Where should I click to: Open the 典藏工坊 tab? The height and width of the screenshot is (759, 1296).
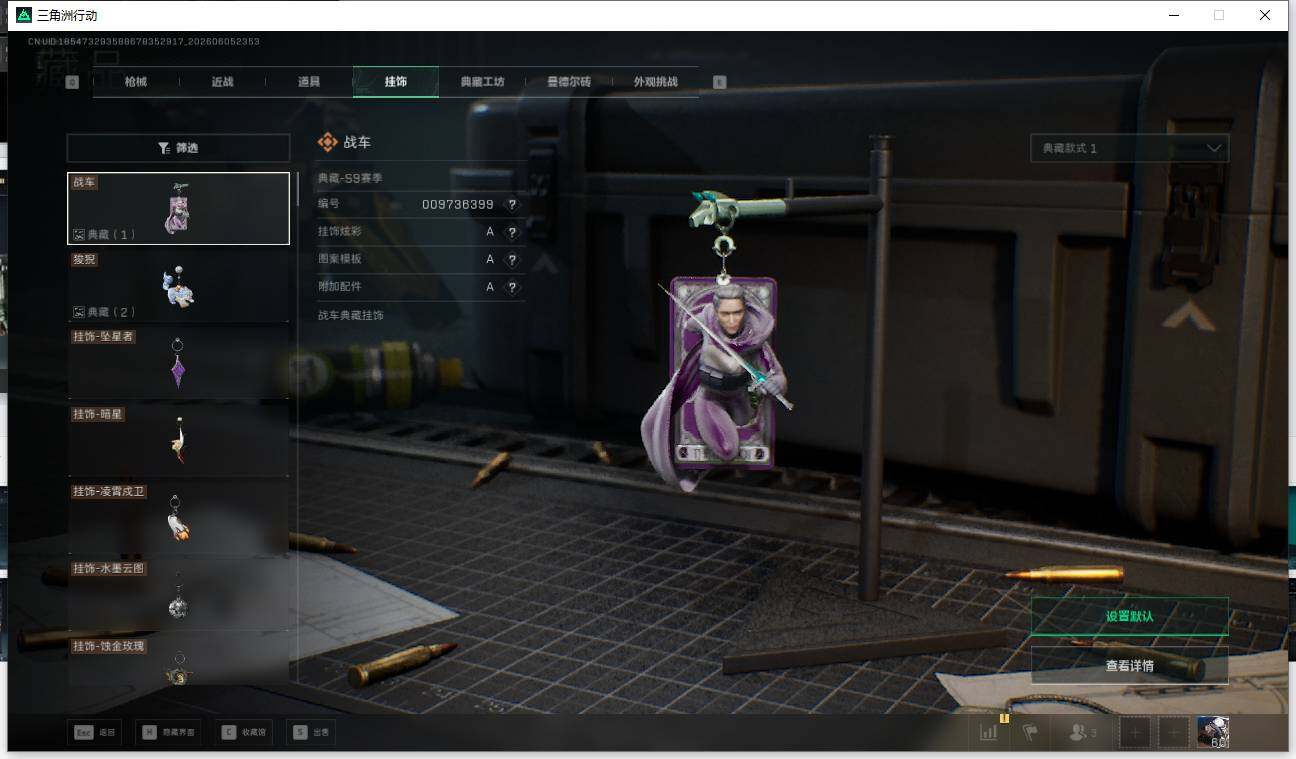coord(482,82)
